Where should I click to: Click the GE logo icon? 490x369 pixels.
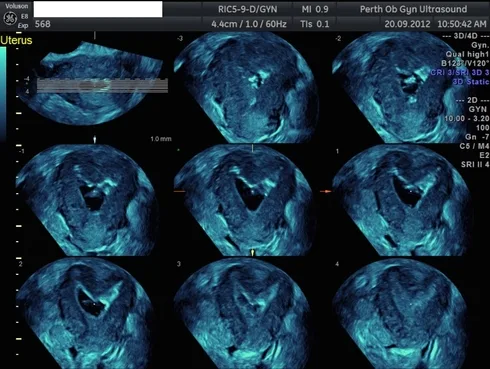[10, 18]
